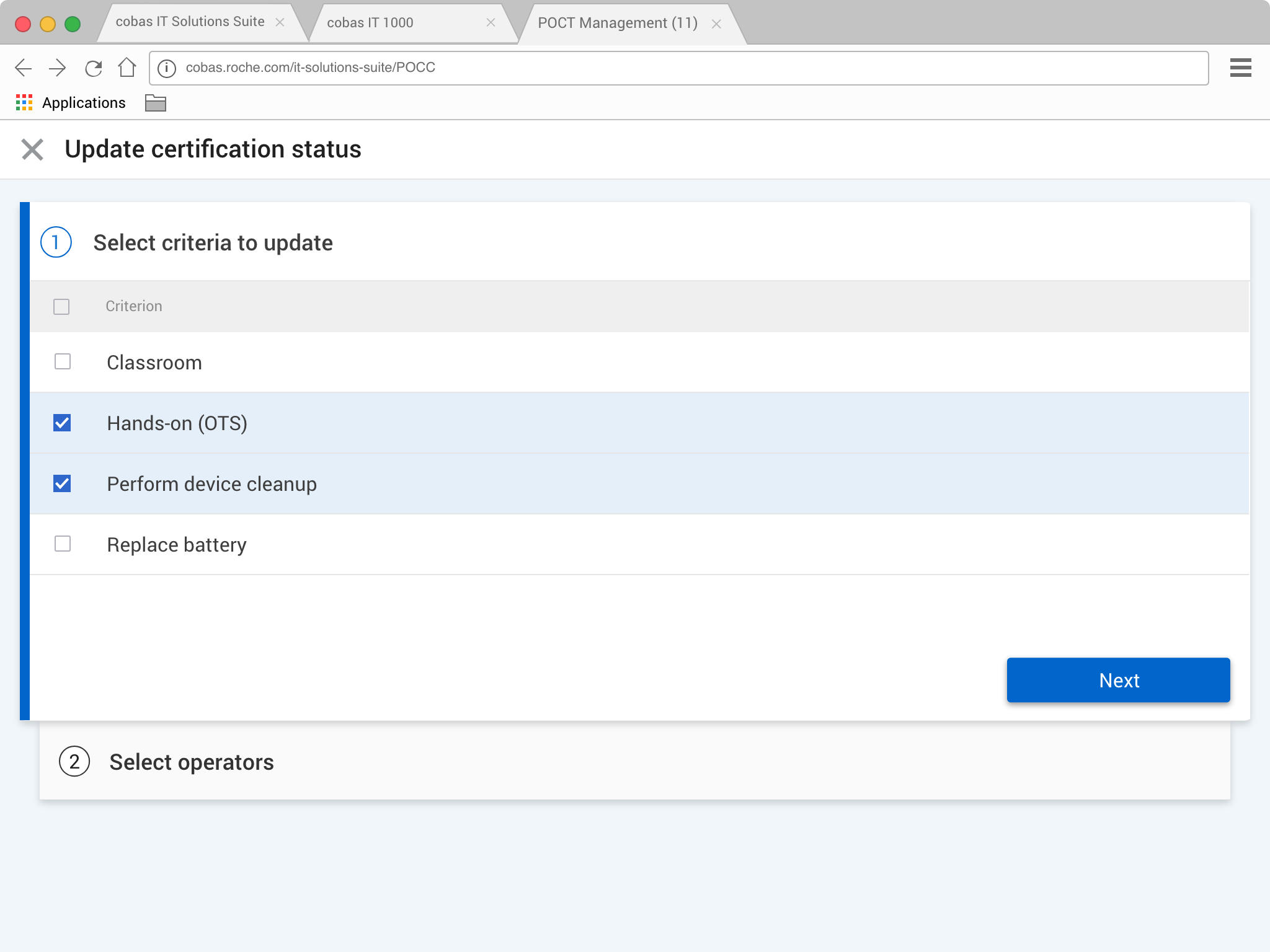Screen dimensions: 1270x952
Task: Check the Replace battery checkbox
Action: 63,544
